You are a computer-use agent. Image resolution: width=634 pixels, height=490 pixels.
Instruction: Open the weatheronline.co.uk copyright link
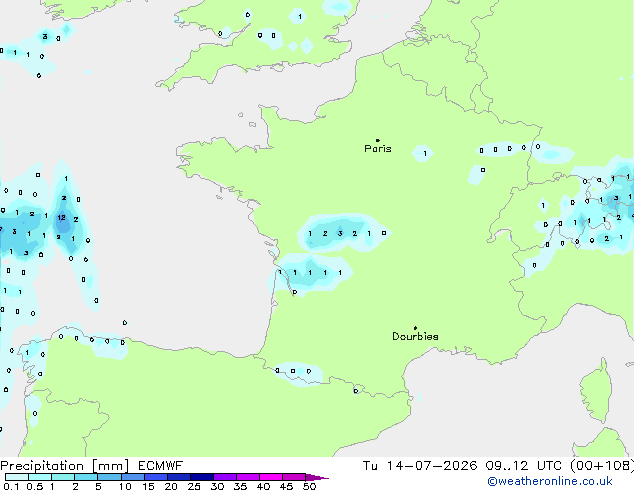coord(549,481)
